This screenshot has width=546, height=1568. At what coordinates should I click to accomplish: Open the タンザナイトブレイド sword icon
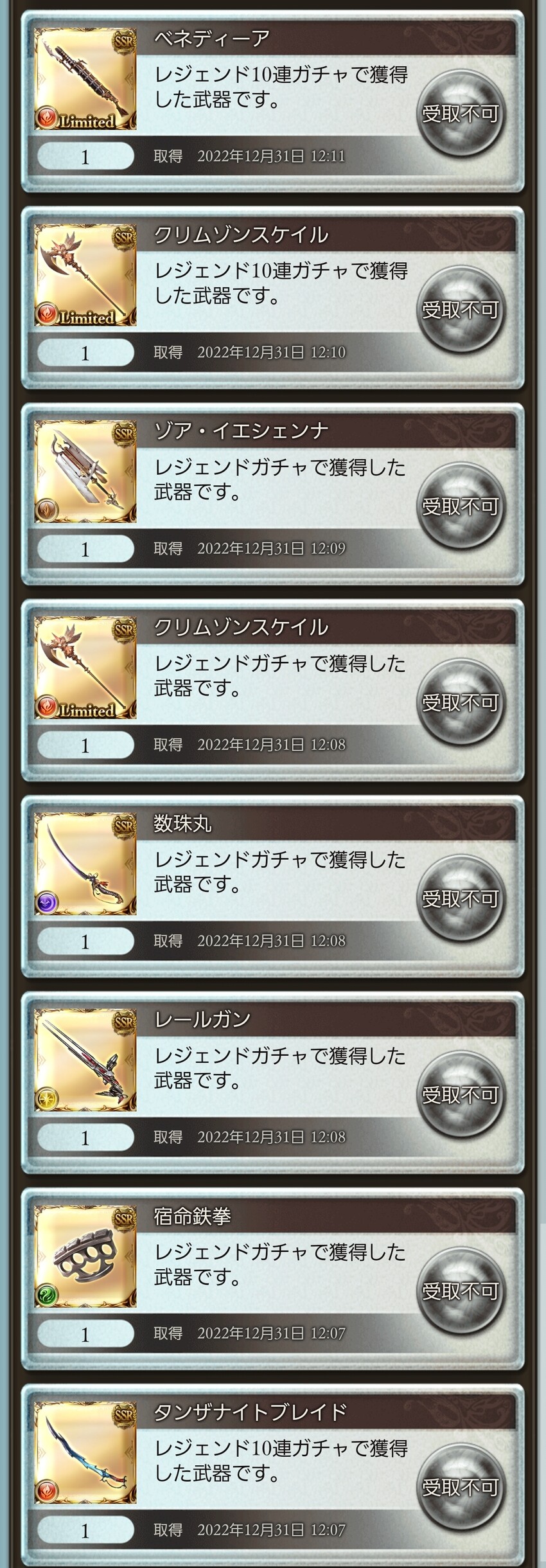tap(85, 1452)
